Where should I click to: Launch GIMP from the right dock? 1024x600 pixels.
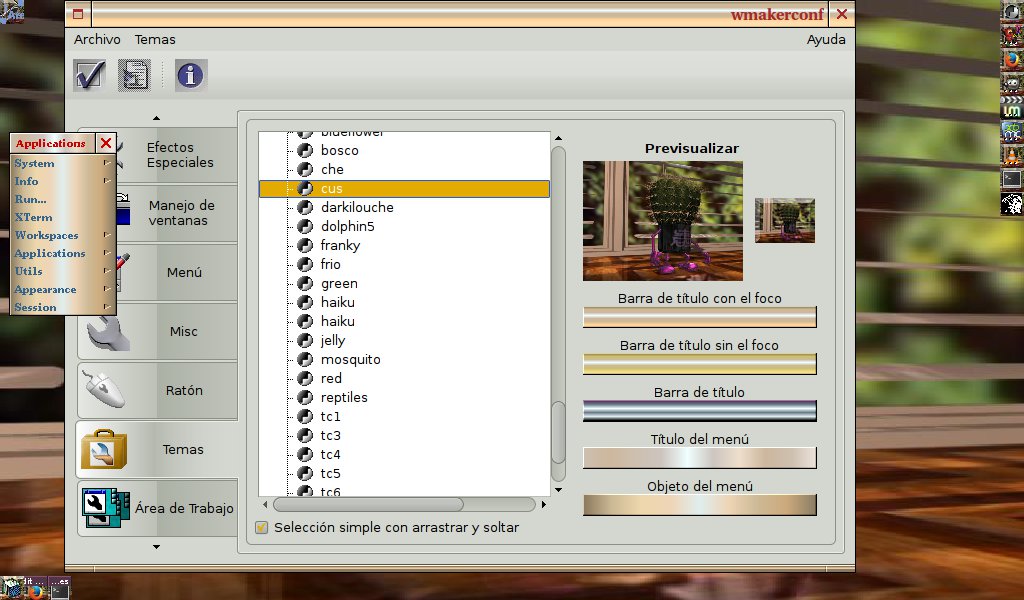point(1012,83)
